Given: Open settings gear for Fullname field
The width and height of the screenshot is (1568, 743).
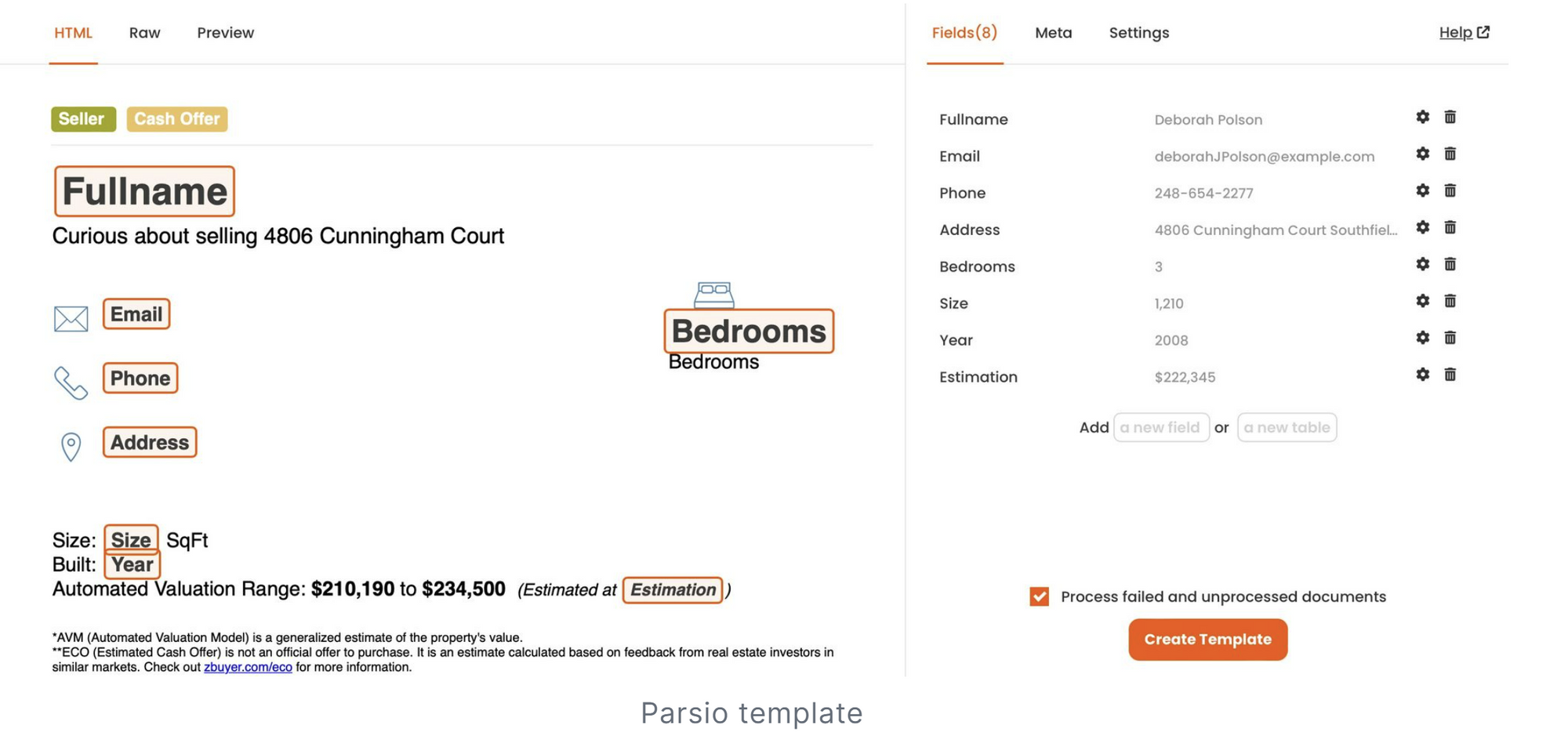Looking at the screenshot, I should (x=1422, y=117).
